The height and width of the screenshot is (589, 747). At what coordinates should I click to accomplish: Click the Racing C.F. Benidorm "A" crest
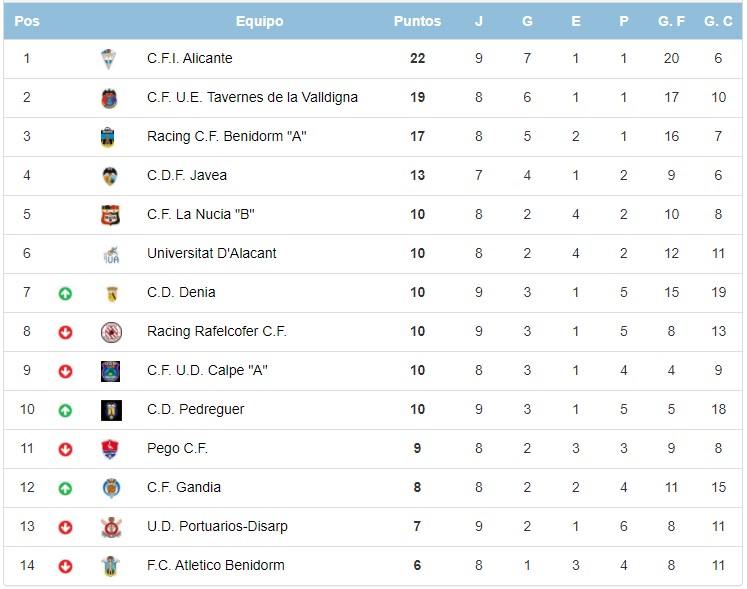(x=110, y=137)
